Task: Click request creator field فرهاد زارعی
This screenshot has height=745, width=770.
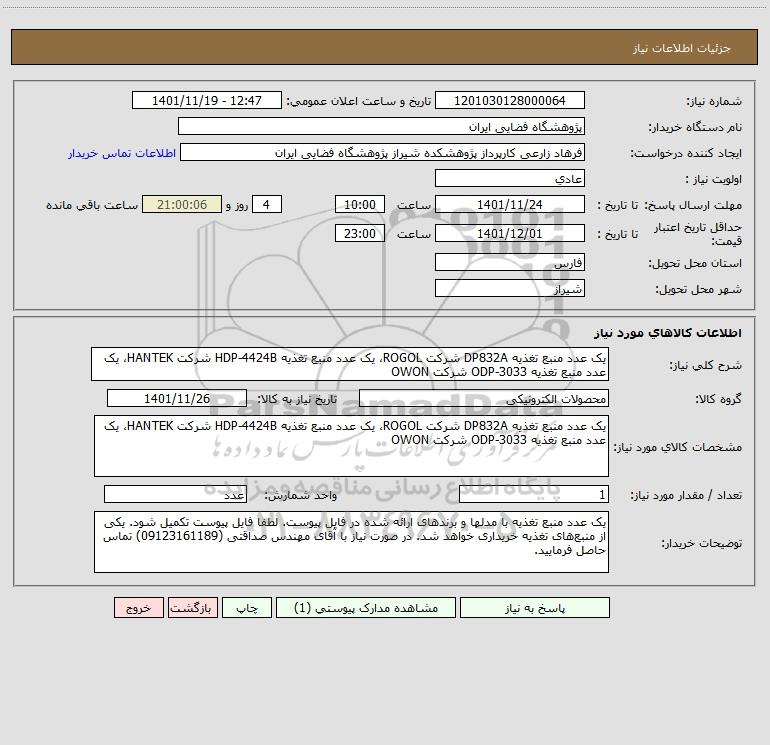Action: click(x=383, y=152)
